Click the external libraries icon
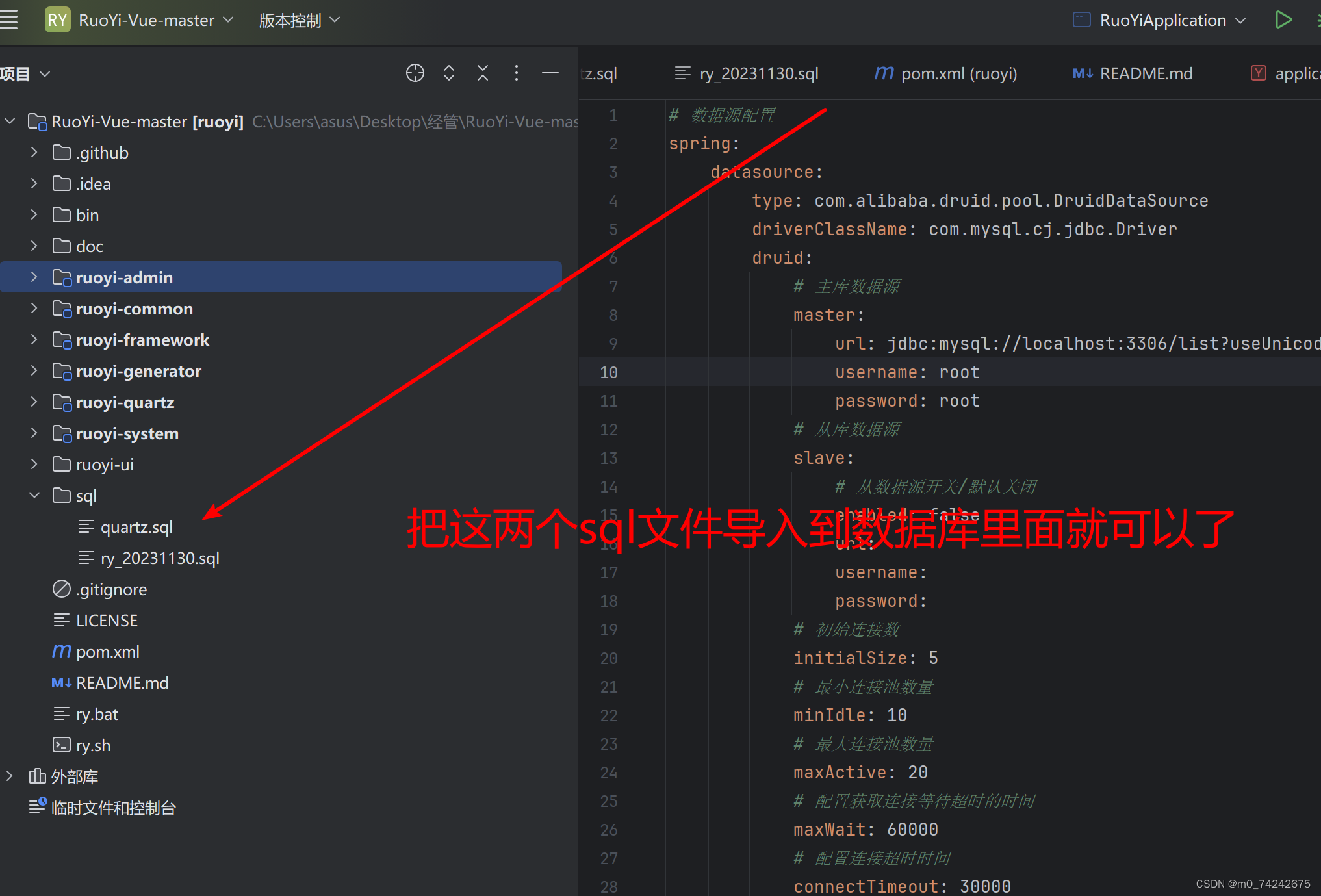The height and width of the screenshot is (896, 1321). coord(38,776)
